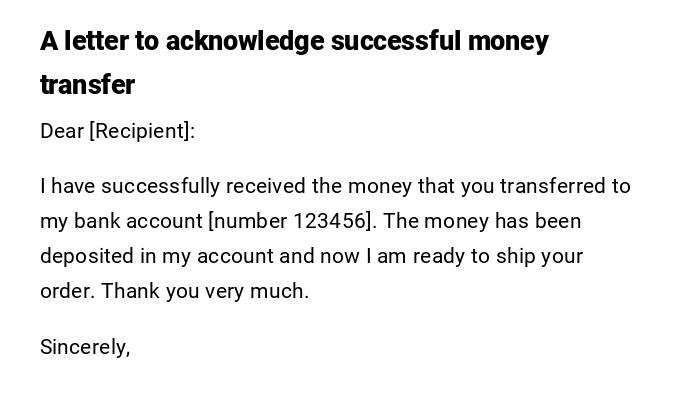
Task: Click the word "successfully" in the body
Action: point(160,186)
